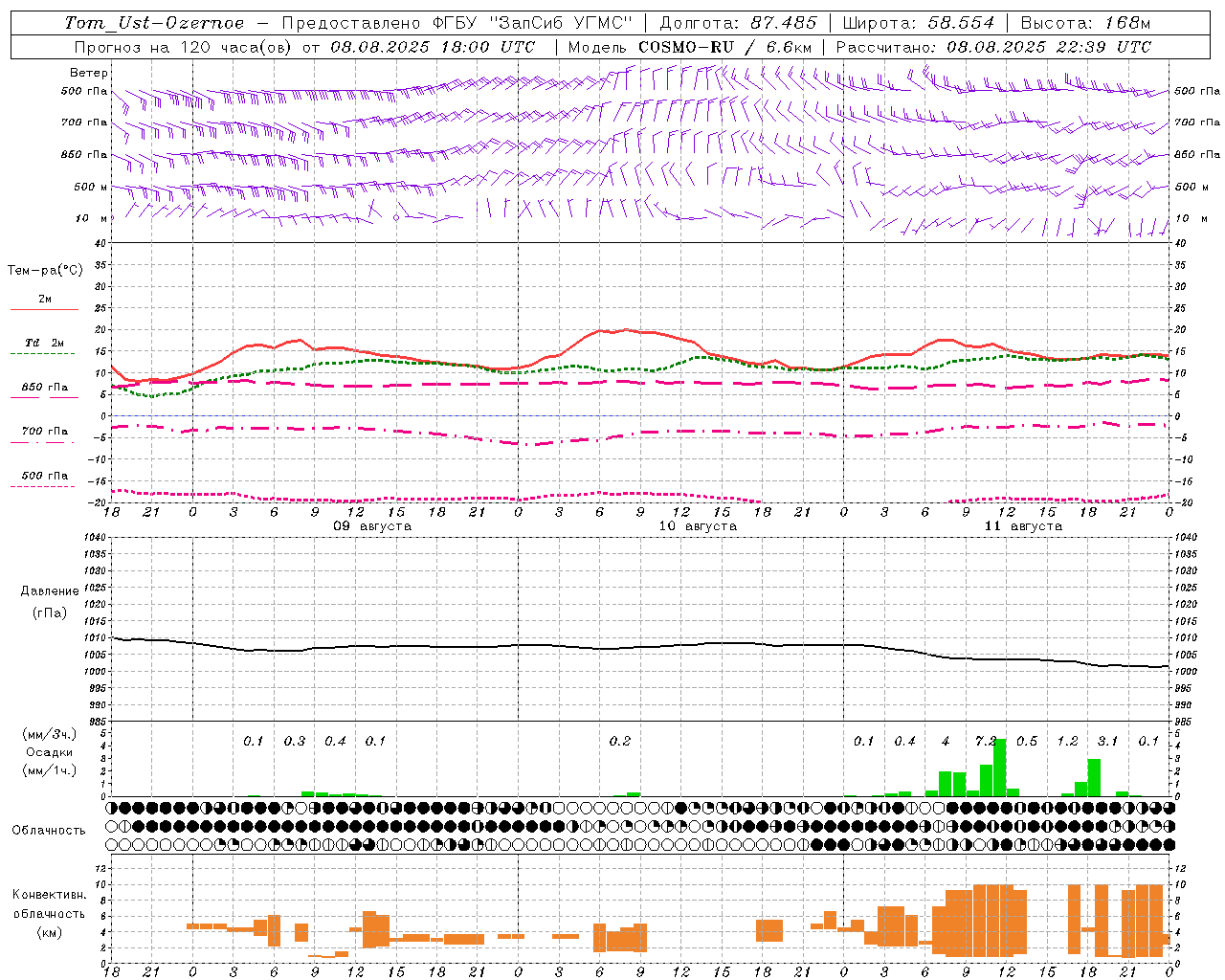Click the 700 гПа temperature legend entry

[x=45, y=432]
